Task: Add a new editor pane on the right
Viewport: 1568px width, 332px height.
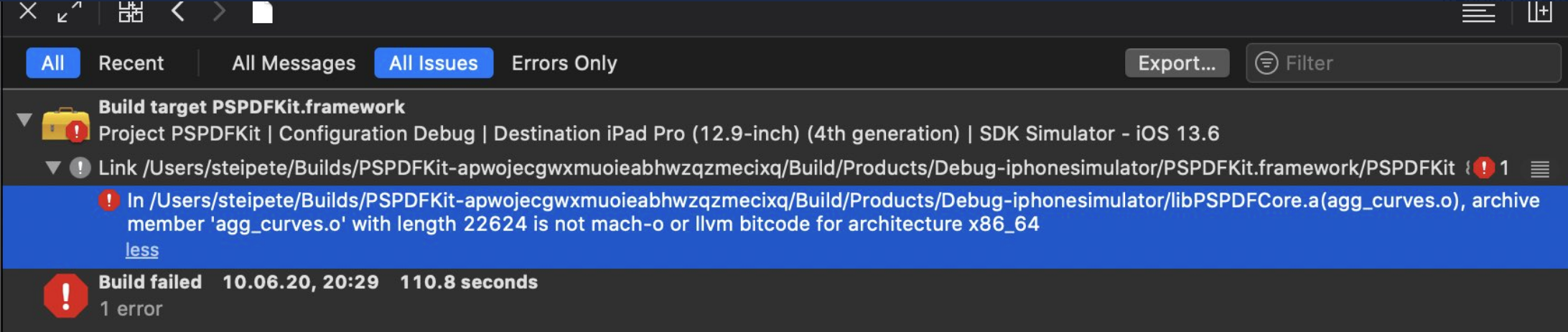Action: pos(1539,11)
